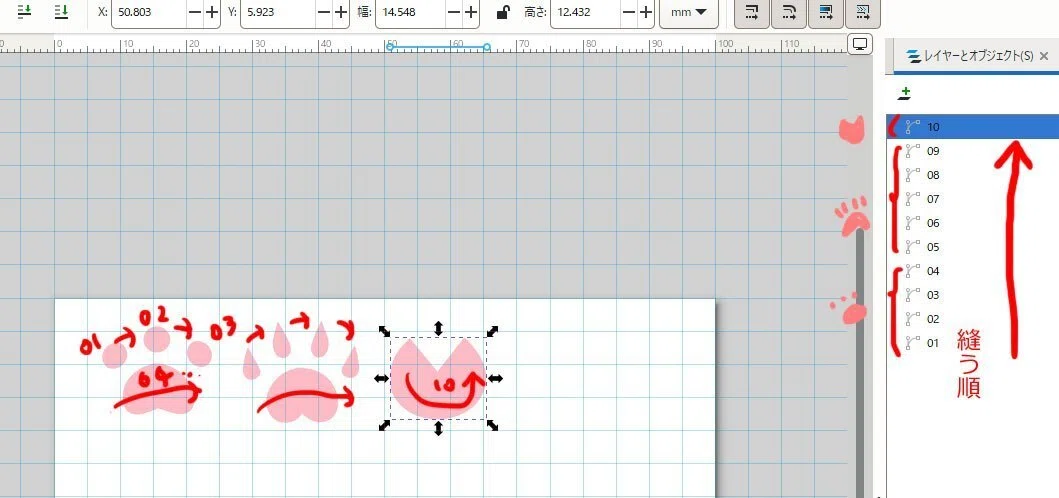Click the X position field showing 50.803
The height and width of the screenshot is (498, 1059).
[x=150, y=12]
